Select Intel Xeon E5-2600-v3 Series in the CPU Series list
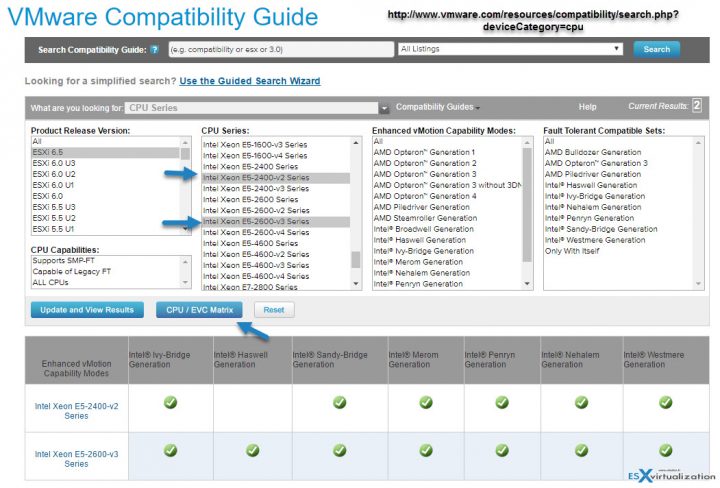The image size is (720, 488). 276,221
